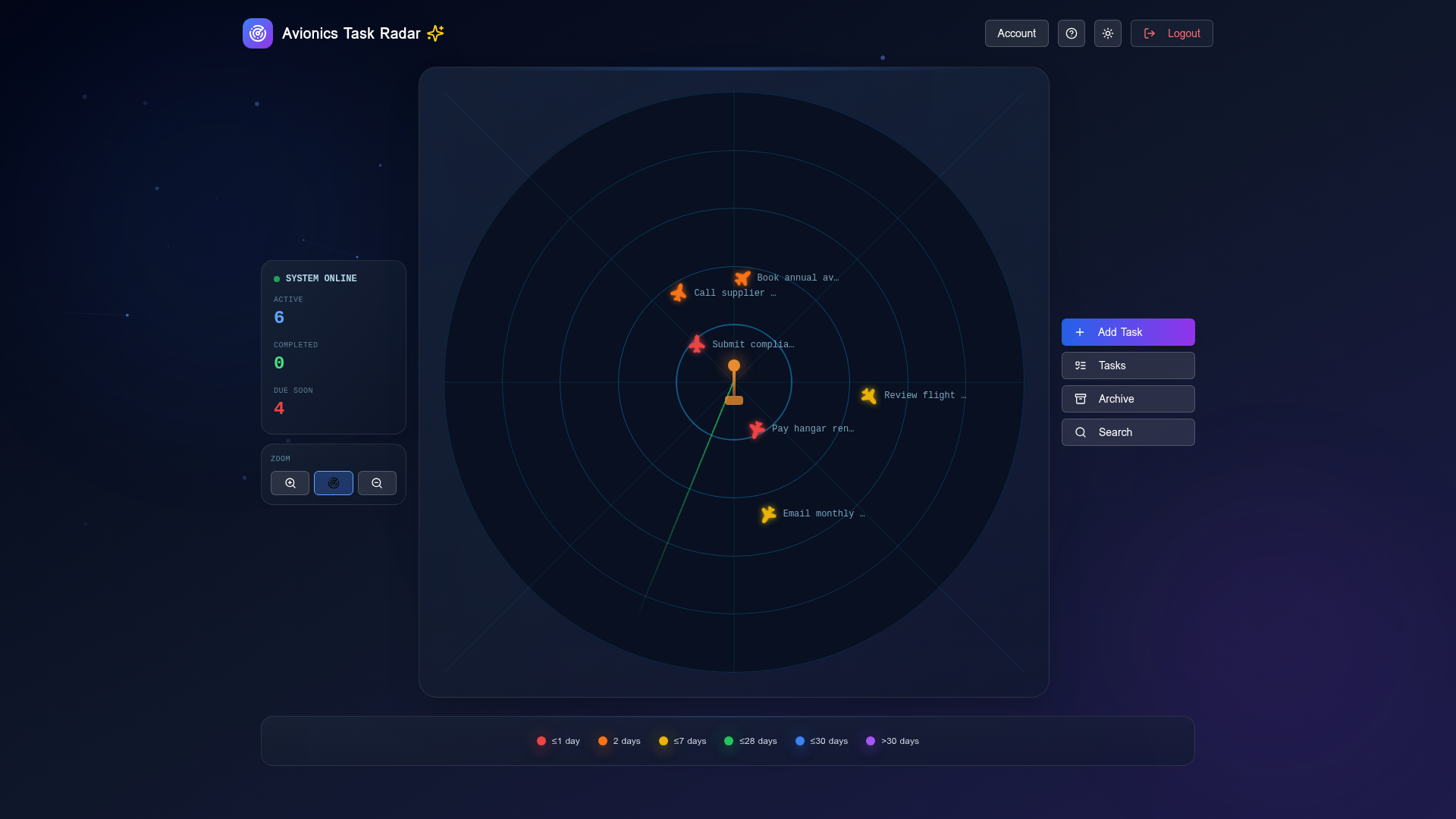1456x819 pixels.
Task: Click the magnifier icon beside Search
Action: (x=1081, y=432)
